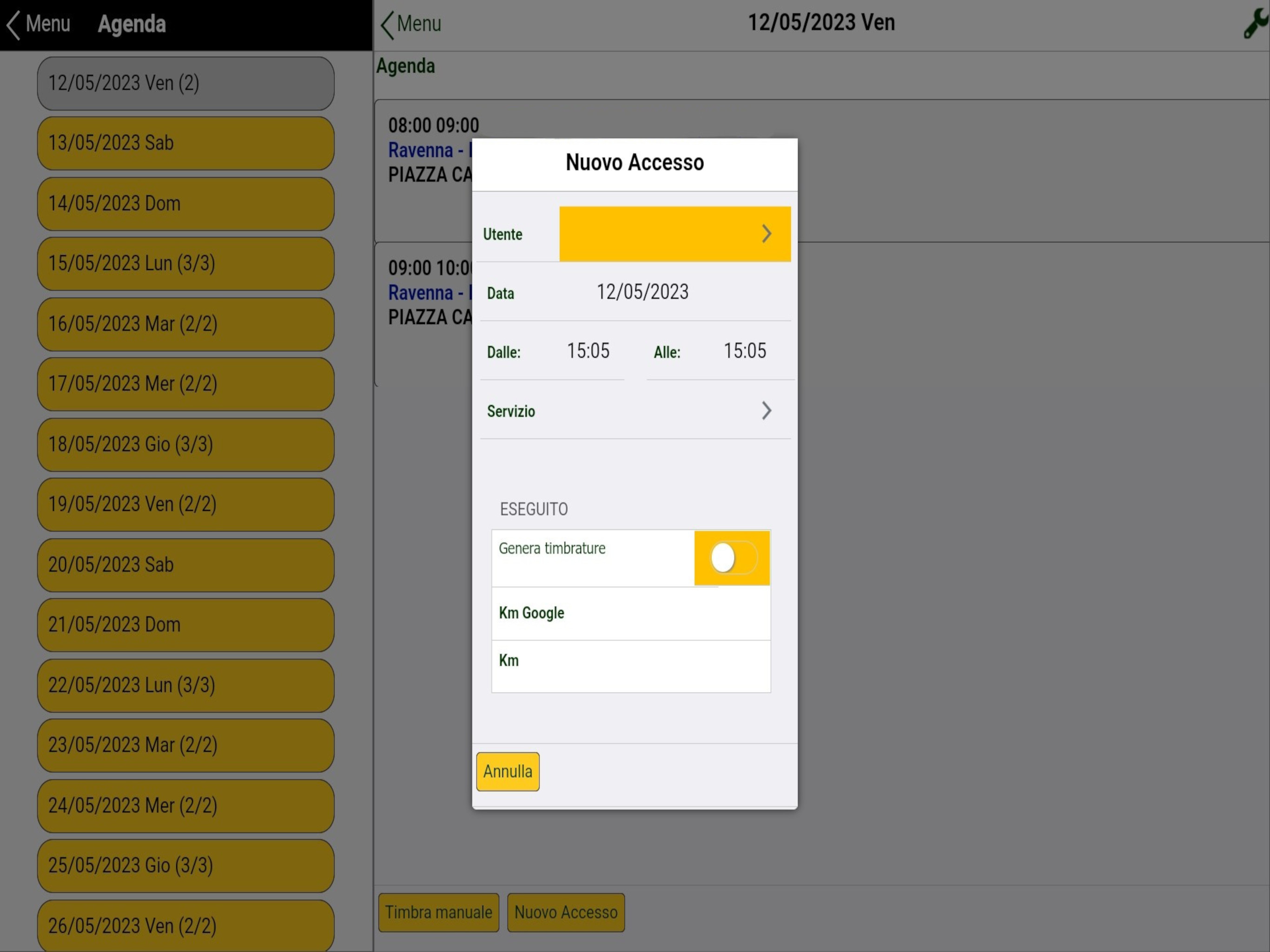This screenshot has height=952, width=1270.
Task: Go back to Menu from Agenda sidebar
Action: coord(39,25)
